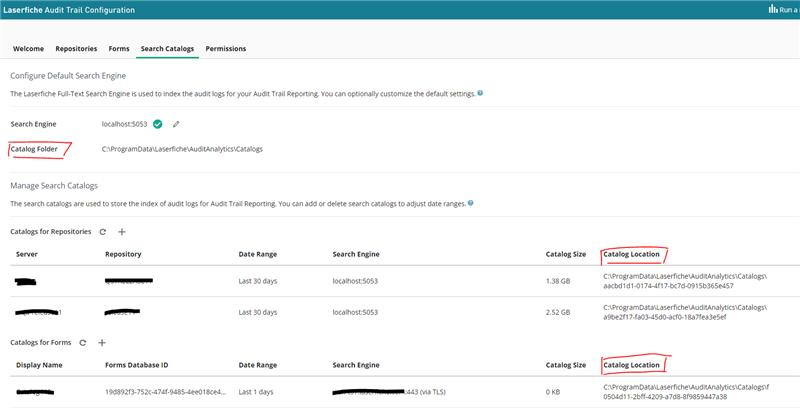Refresh the Catalogs for Repositories list
The height and width of the screenshot is (408, 800).
[103, 232]
